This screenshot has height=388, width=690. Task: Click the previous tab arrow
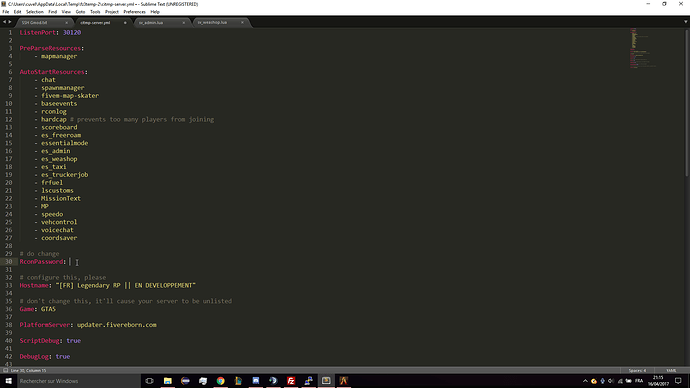click(x=4, y=22)
